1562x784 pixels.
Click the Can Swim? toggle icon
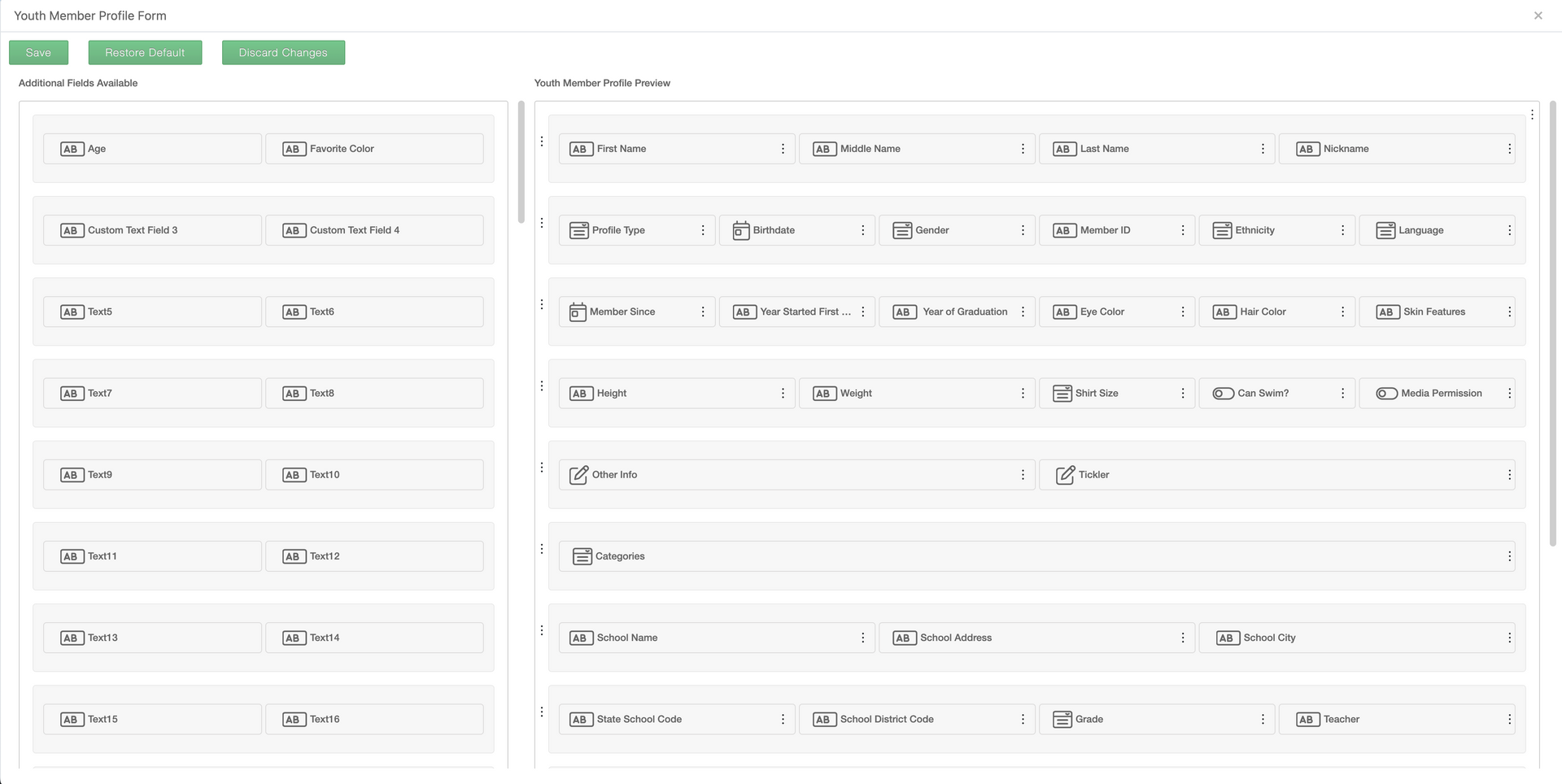[x=1223, y=393]
